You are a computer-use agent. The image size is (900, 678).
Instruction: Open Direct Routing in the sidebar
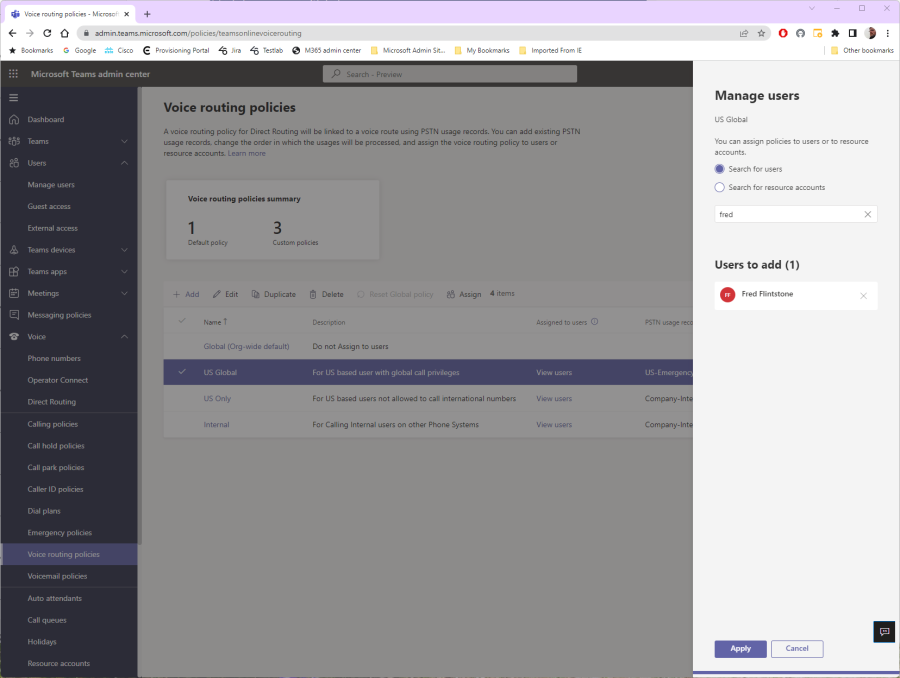(x=52, y=402)
